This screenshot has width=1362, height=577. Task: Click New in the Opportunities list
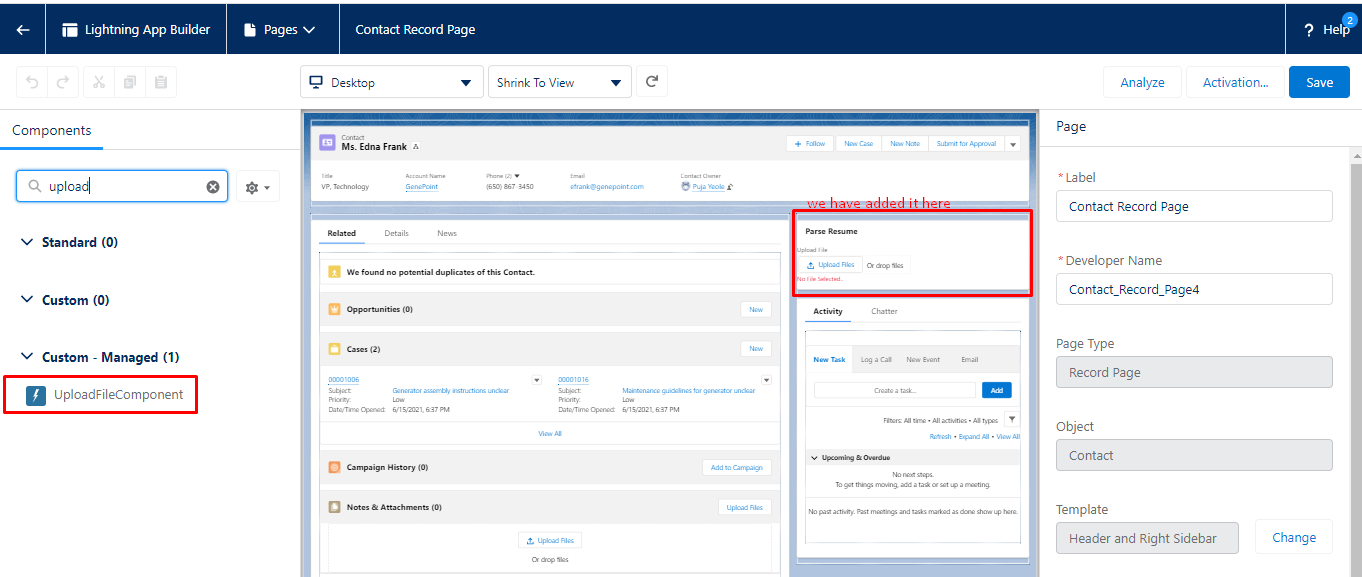pyautogui.click(x=756, y=309)
